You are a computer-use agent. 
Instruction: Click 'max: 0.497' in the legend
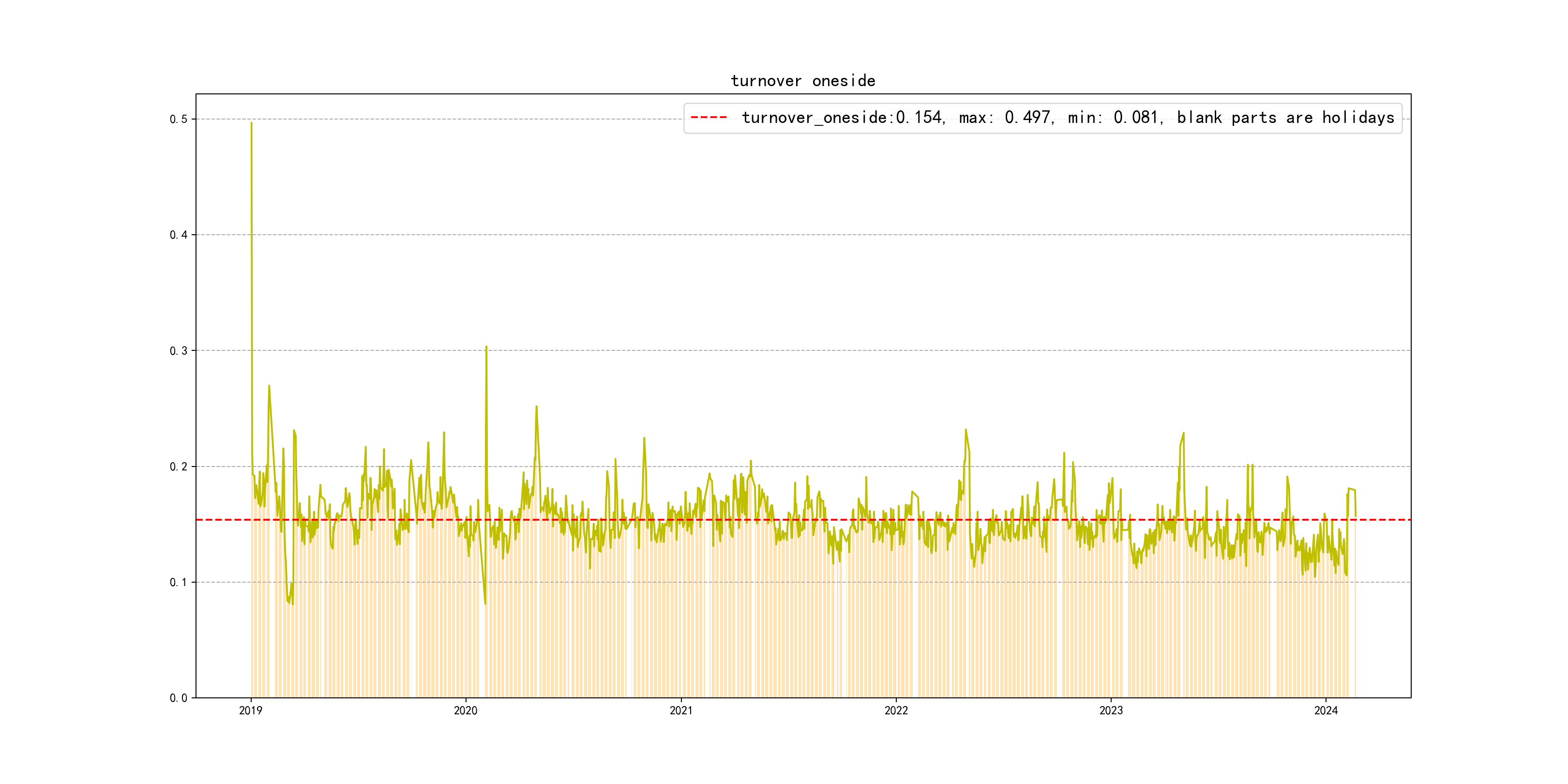[1006, 118]
